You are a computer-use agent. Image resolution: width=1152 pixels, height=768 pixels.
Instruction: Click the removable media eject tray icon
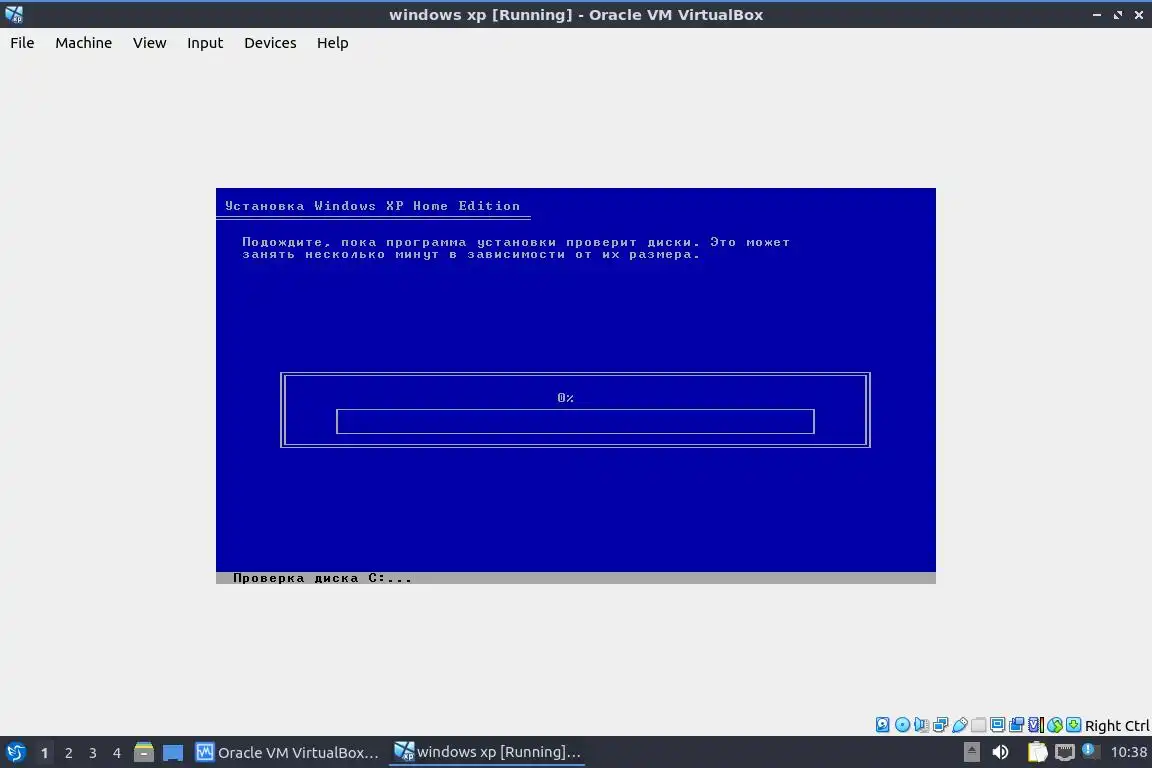coord(972,752)
